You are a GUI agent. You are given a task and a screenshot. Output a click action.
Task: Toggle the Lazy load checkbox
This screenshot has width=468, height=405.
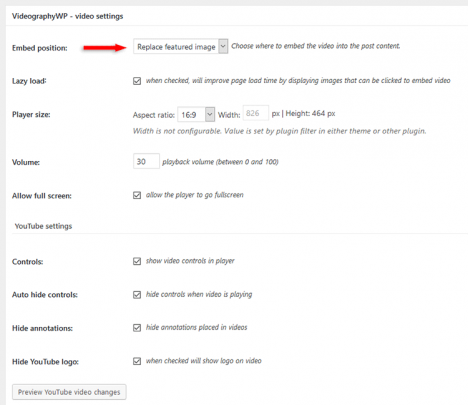pyautogui.click(x=137, y=81)
